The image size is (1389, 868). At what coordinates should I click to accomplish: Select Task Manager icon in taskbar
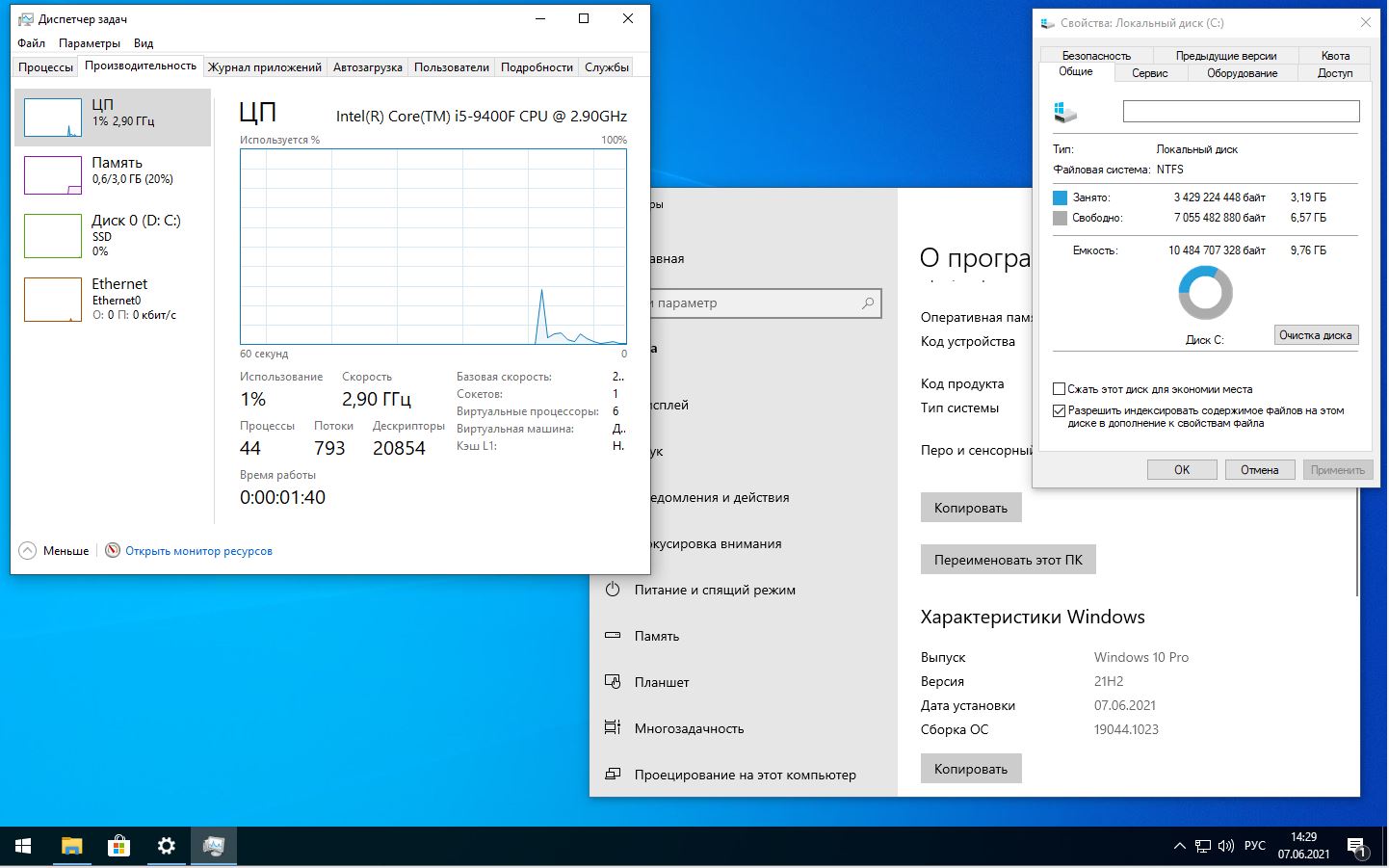pyautogui.click(x=213, y=846)
